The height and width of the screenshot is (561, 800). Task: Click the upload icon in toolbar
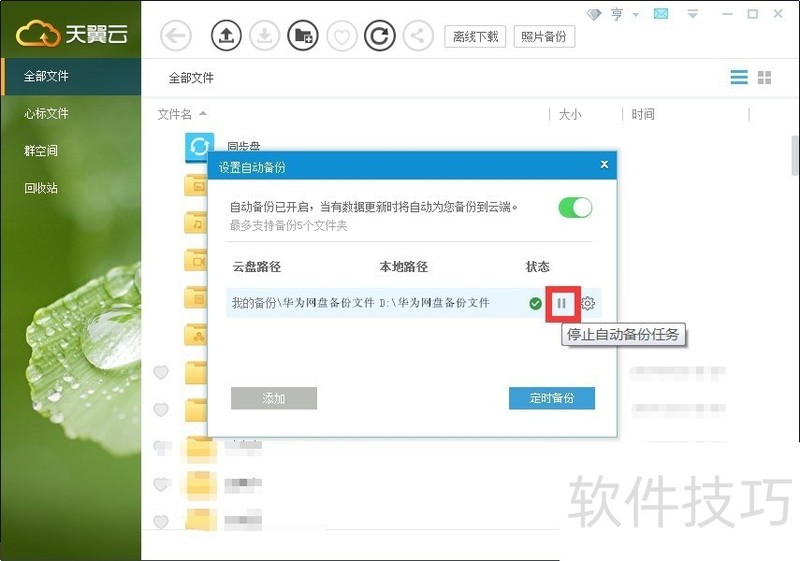(x=227, y=37)
